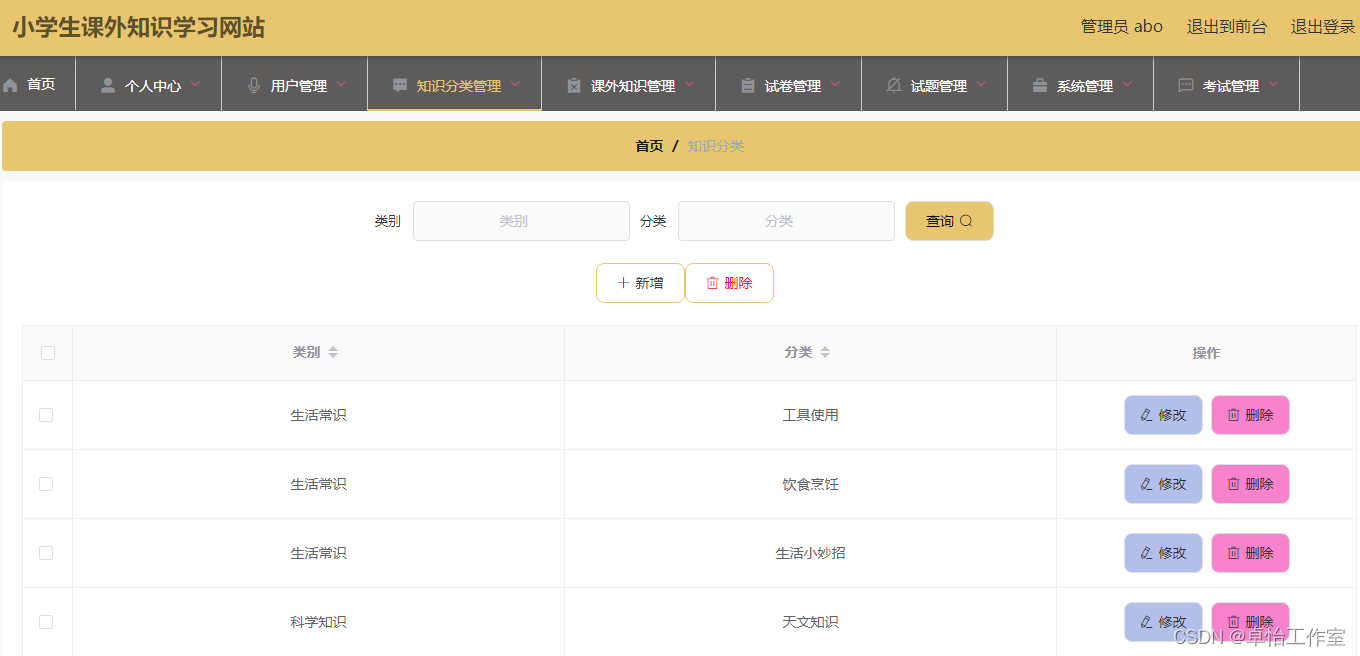
Task: Click the 分类 search input field
Action: point(786,221)
